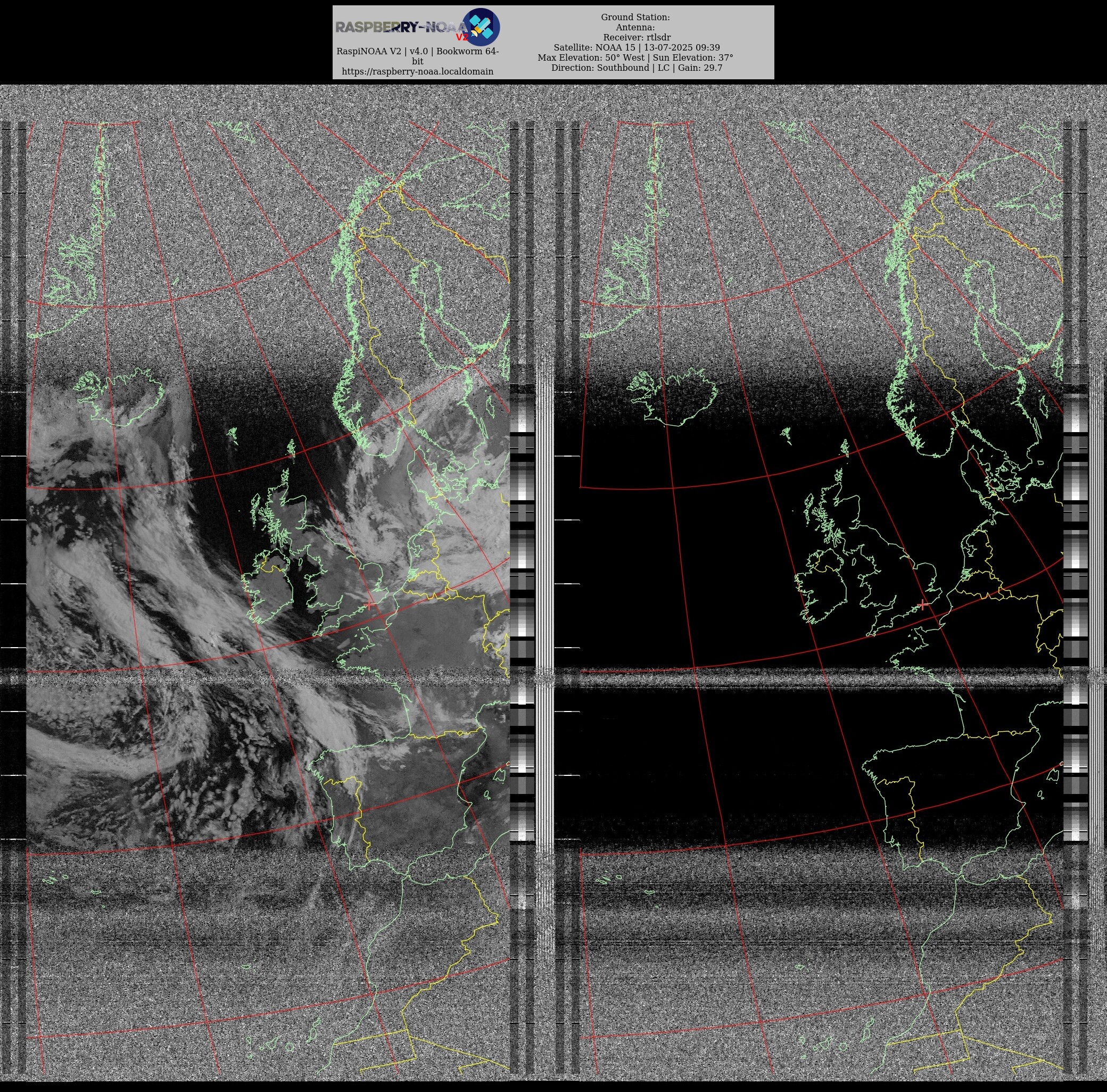Click the red ground station cross in right image
This screenshot has height=1092, width=1107.
point(923,605)
